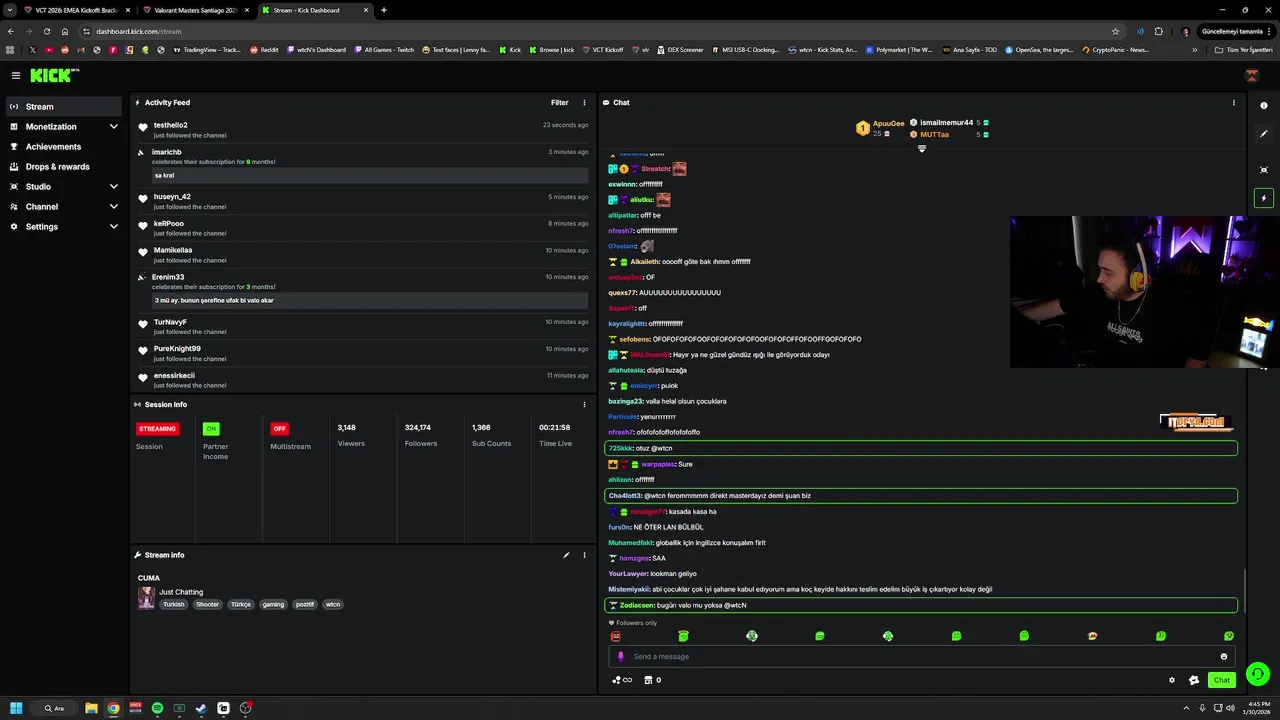Toggle the Partner Income ON switch

coord(211,428)
